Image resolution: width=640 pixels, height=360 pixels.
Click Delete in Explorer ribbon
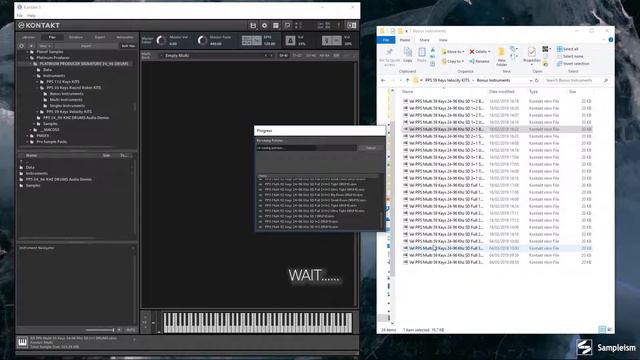pos(480,52)
